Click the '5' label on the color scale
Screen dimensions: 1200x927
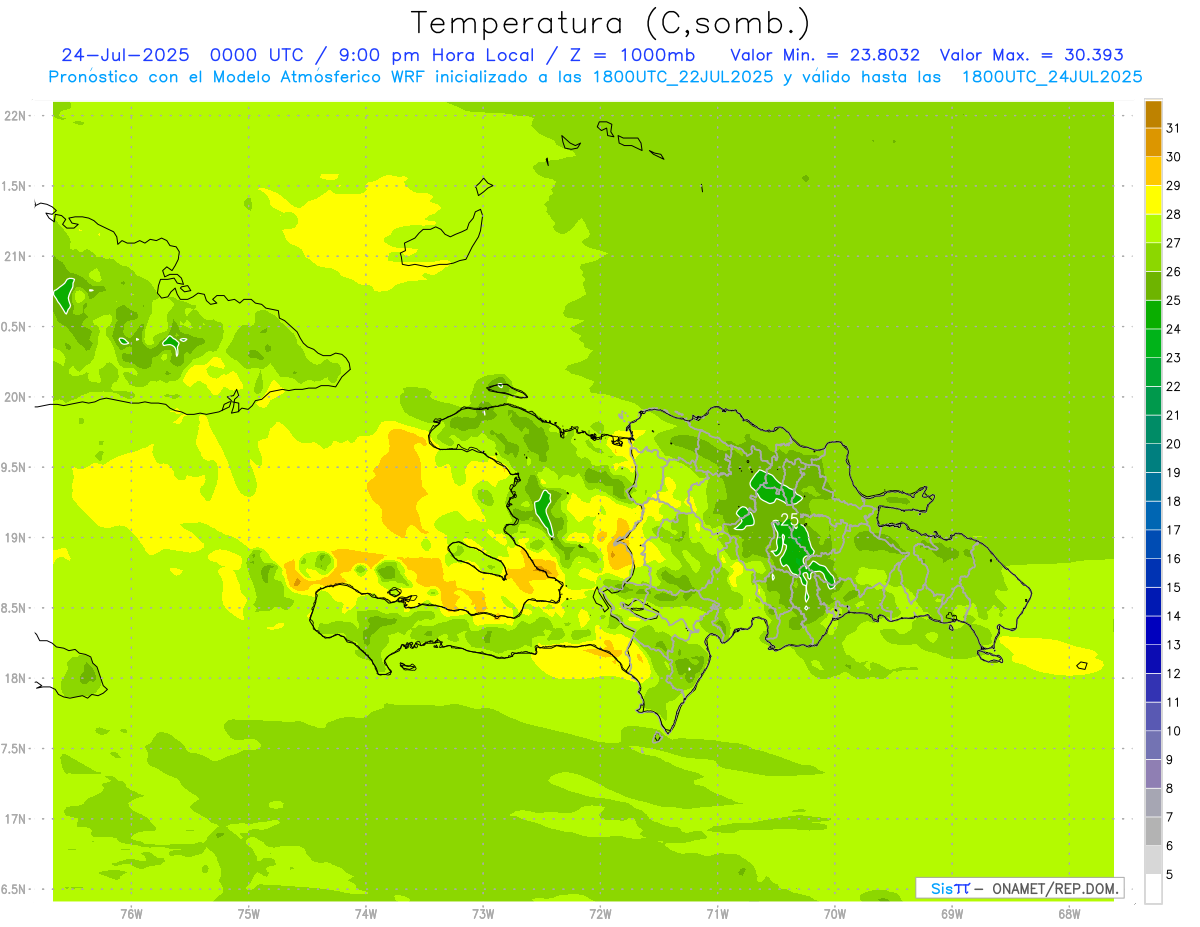pos(1170,875)
